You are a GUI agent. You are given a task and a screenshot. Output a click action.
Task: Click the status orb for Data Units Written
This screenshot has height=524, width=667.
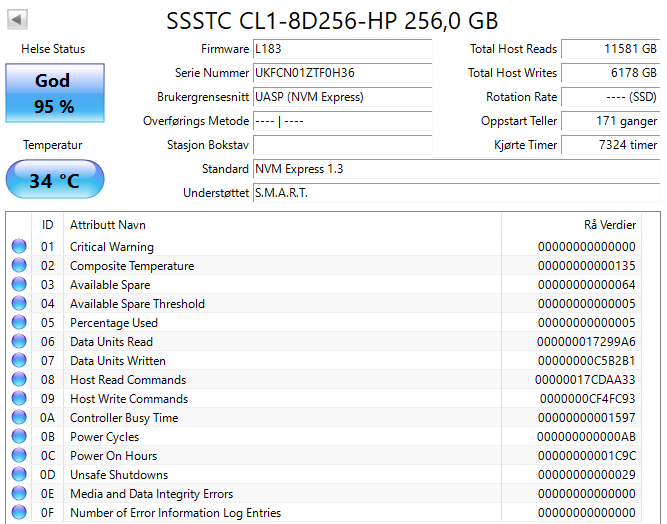(x=19, y=360)
